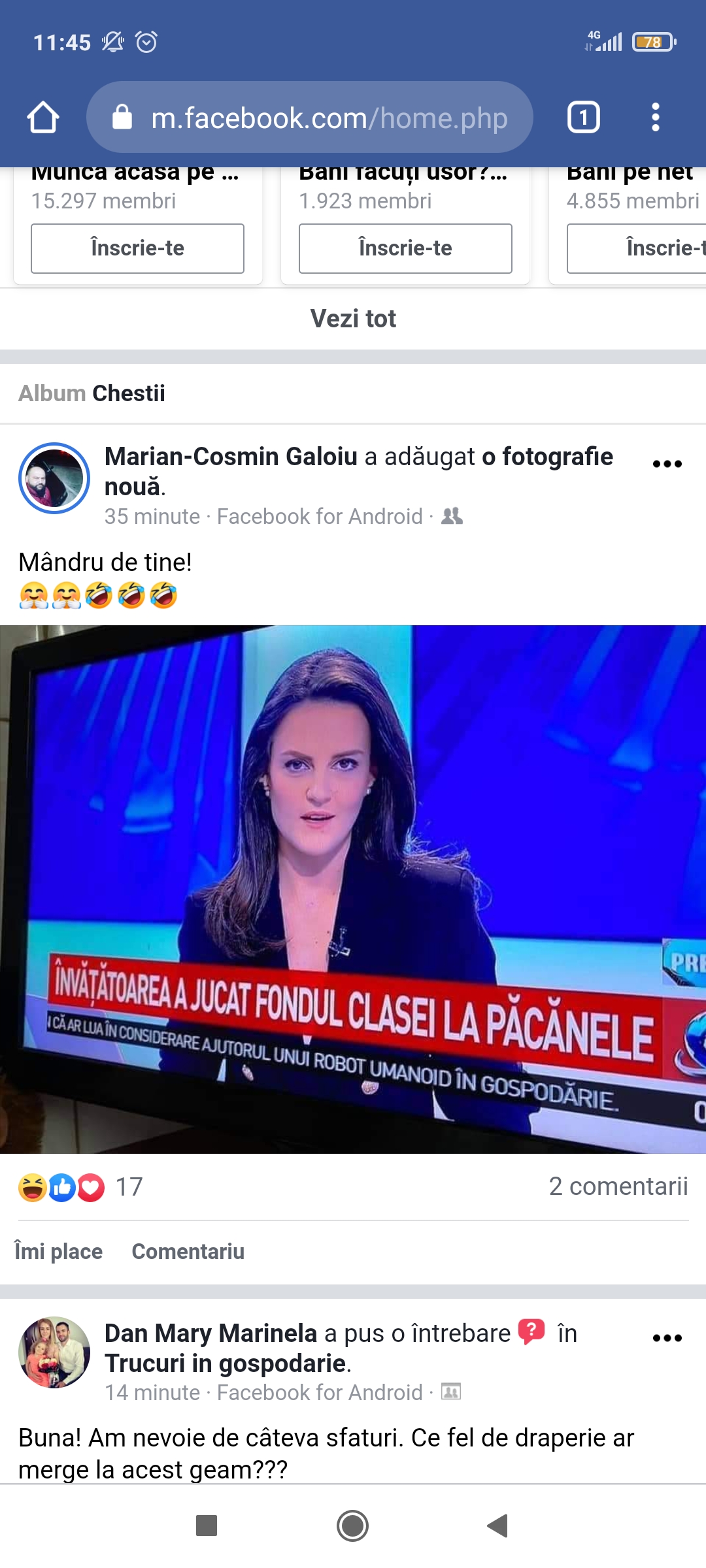Open the Trucuri in gospodarie group
Image resolution: width=706 pixels, height=1568 pixels.
coord(226,1364)
